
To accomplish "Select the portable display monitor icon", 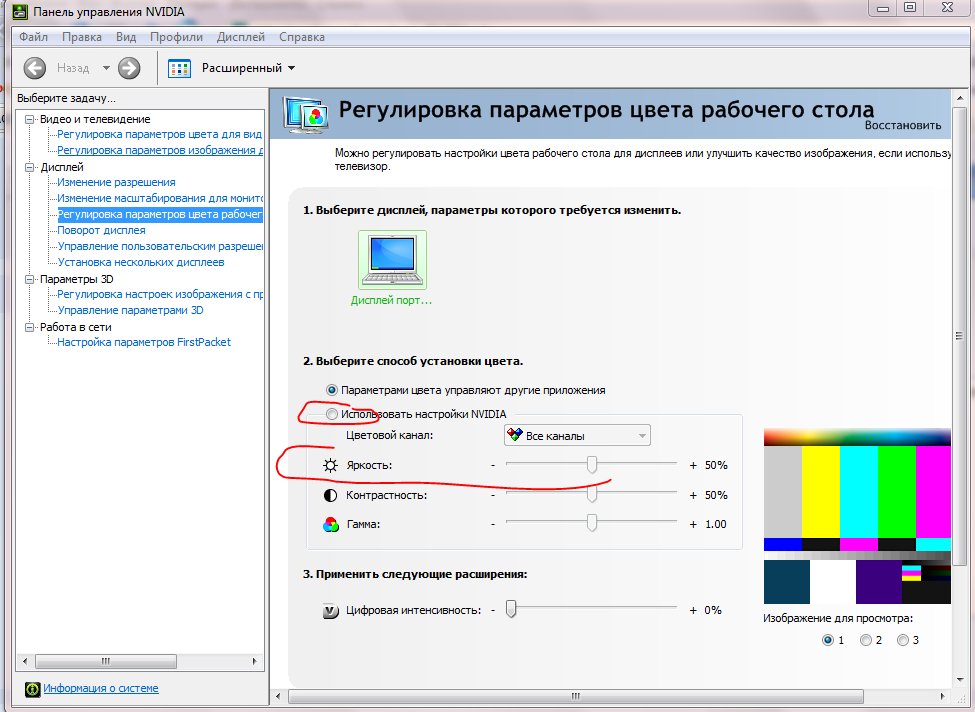I will [x=392, y=260].
